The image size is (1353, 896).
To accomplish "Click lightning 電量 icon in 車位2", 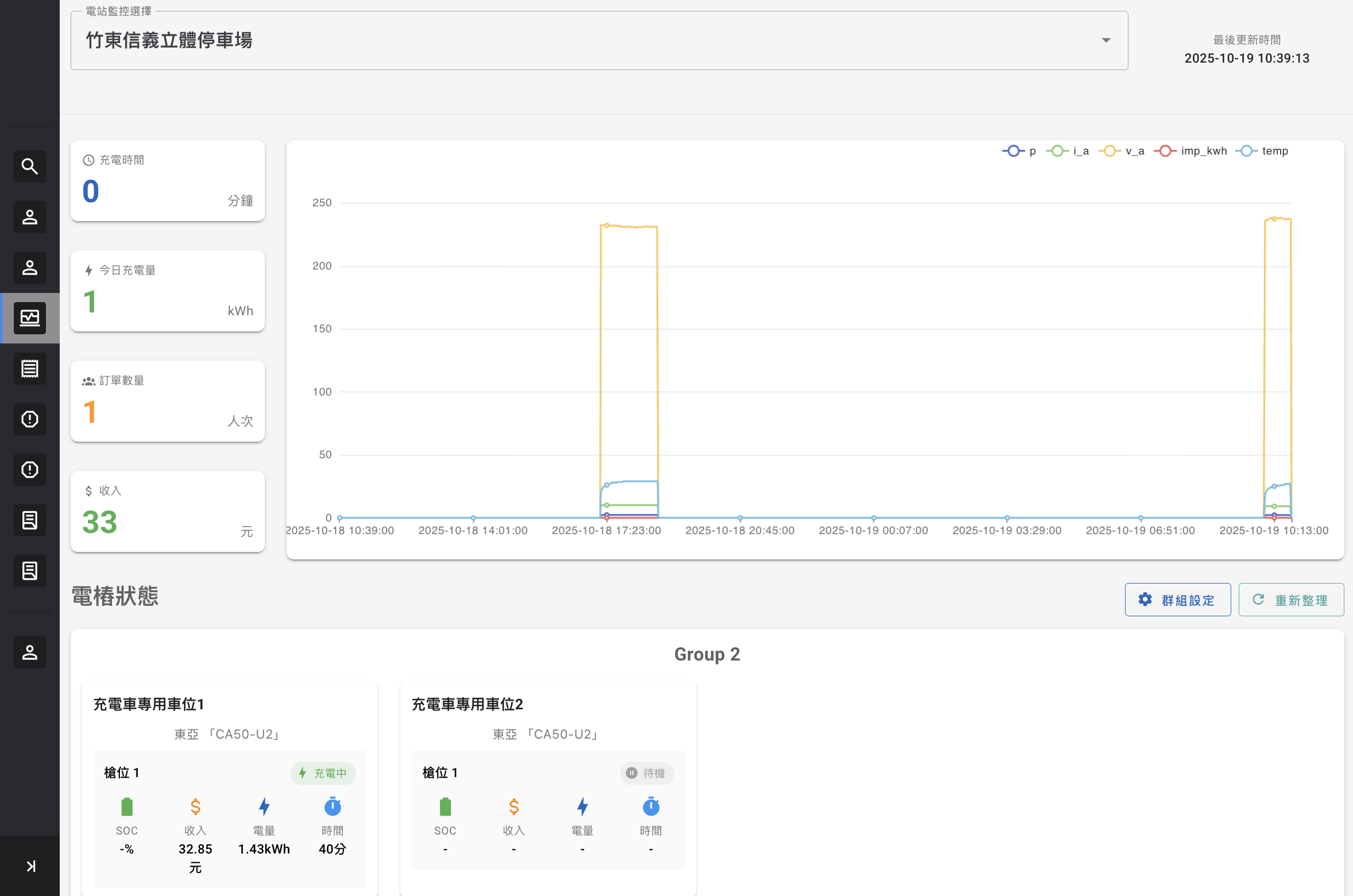I will [582, 807].
